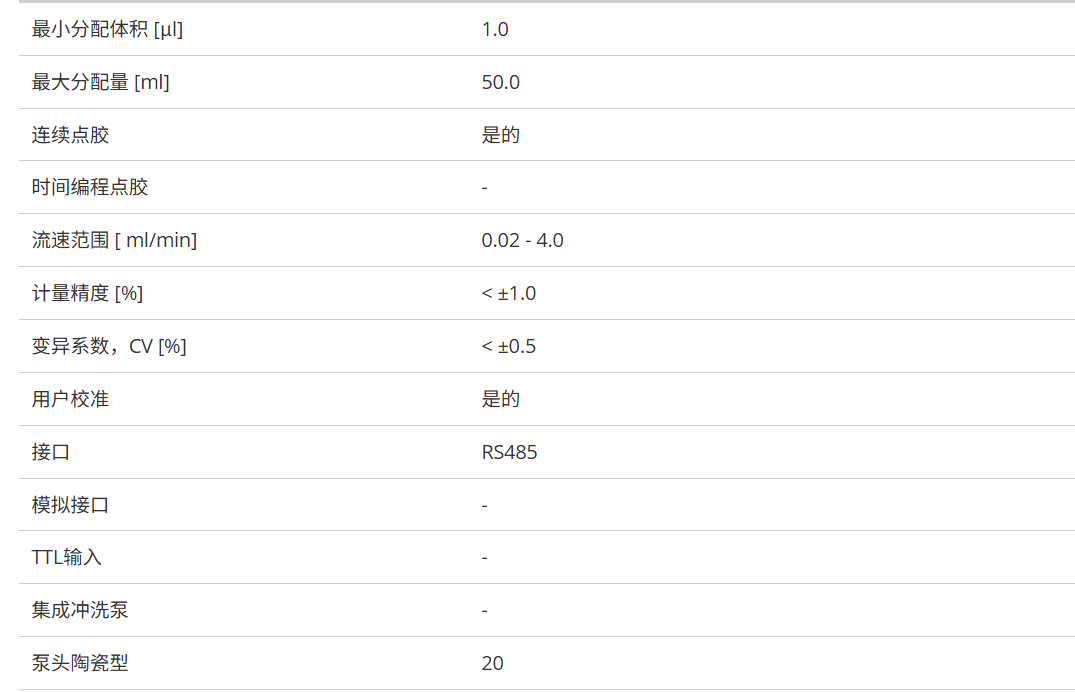
Task: Click 是的 value for 用户校准
Action: click(x=500, y=399)
